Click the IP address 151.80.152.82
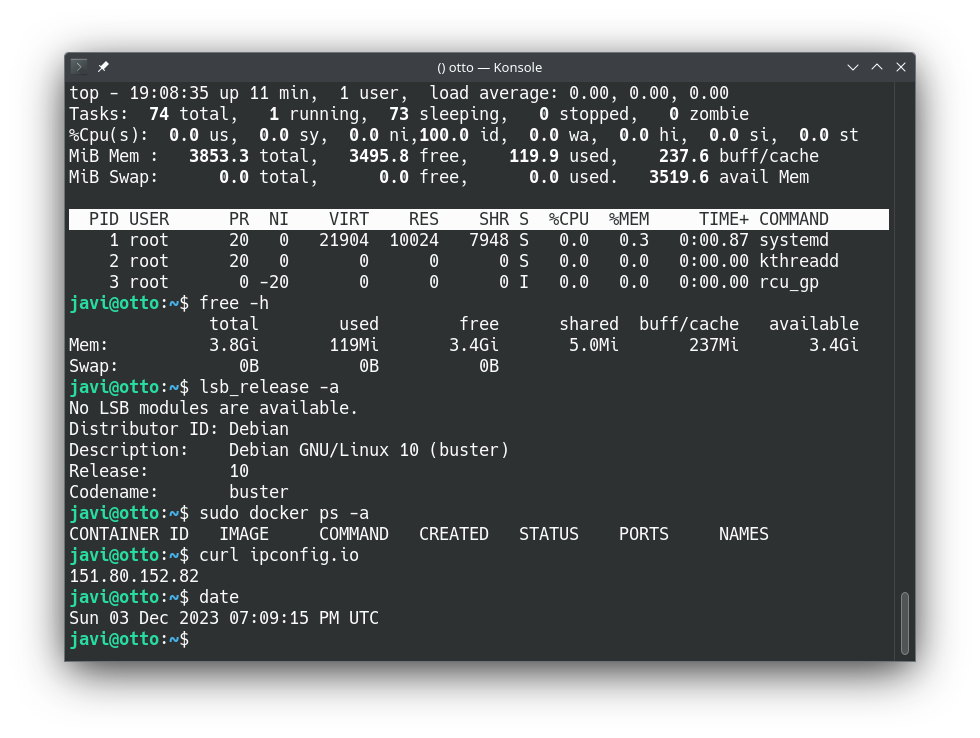Viewport: 980px width, 738px height. tap(134, 576)
